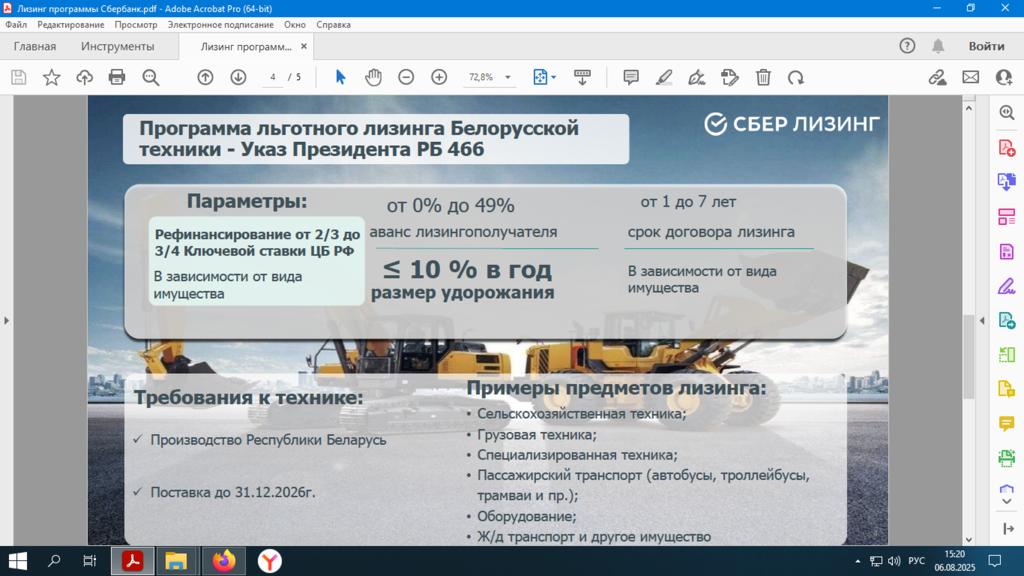
Task: Open zoom level dropdown arrow
Action: click(507, 77)
